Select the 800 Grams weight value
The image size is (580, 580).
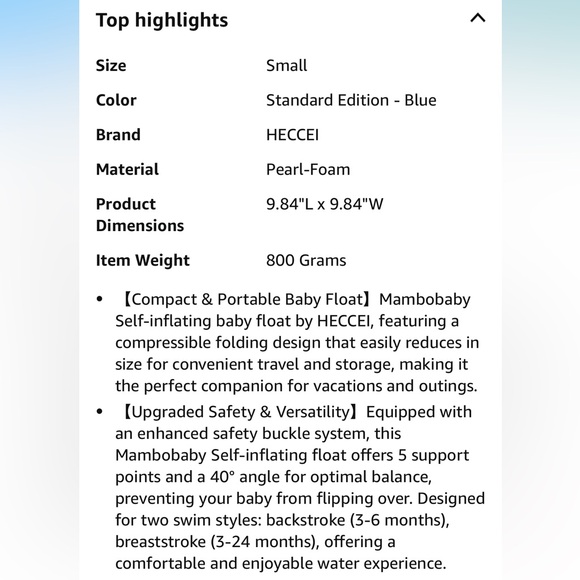coord(306,260)
